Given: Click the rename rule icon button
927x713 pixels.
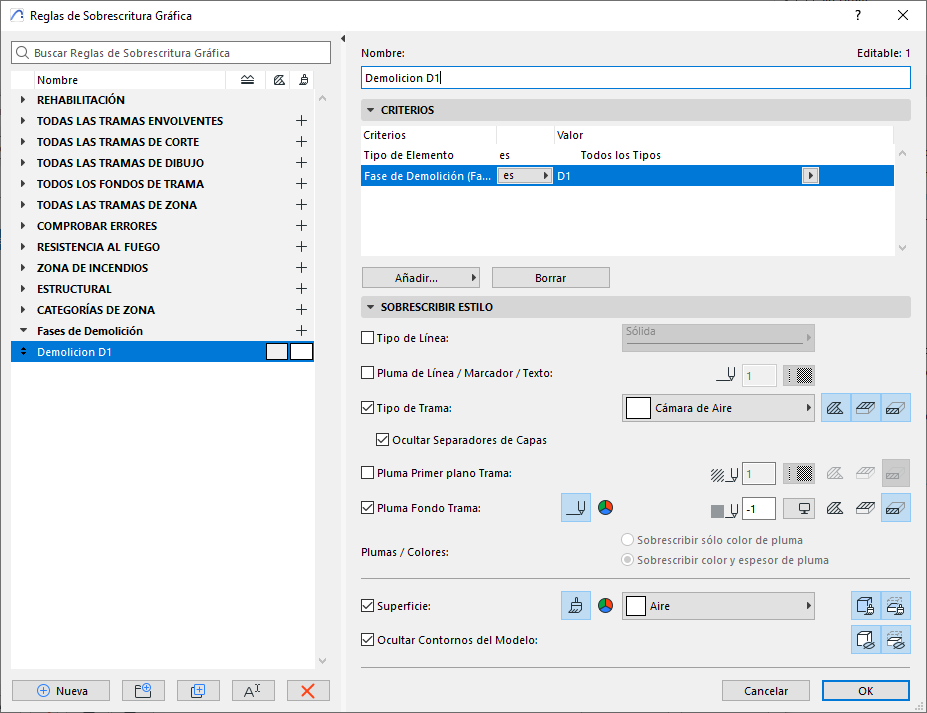Looking at the screenshot, I should coord(252,690).
